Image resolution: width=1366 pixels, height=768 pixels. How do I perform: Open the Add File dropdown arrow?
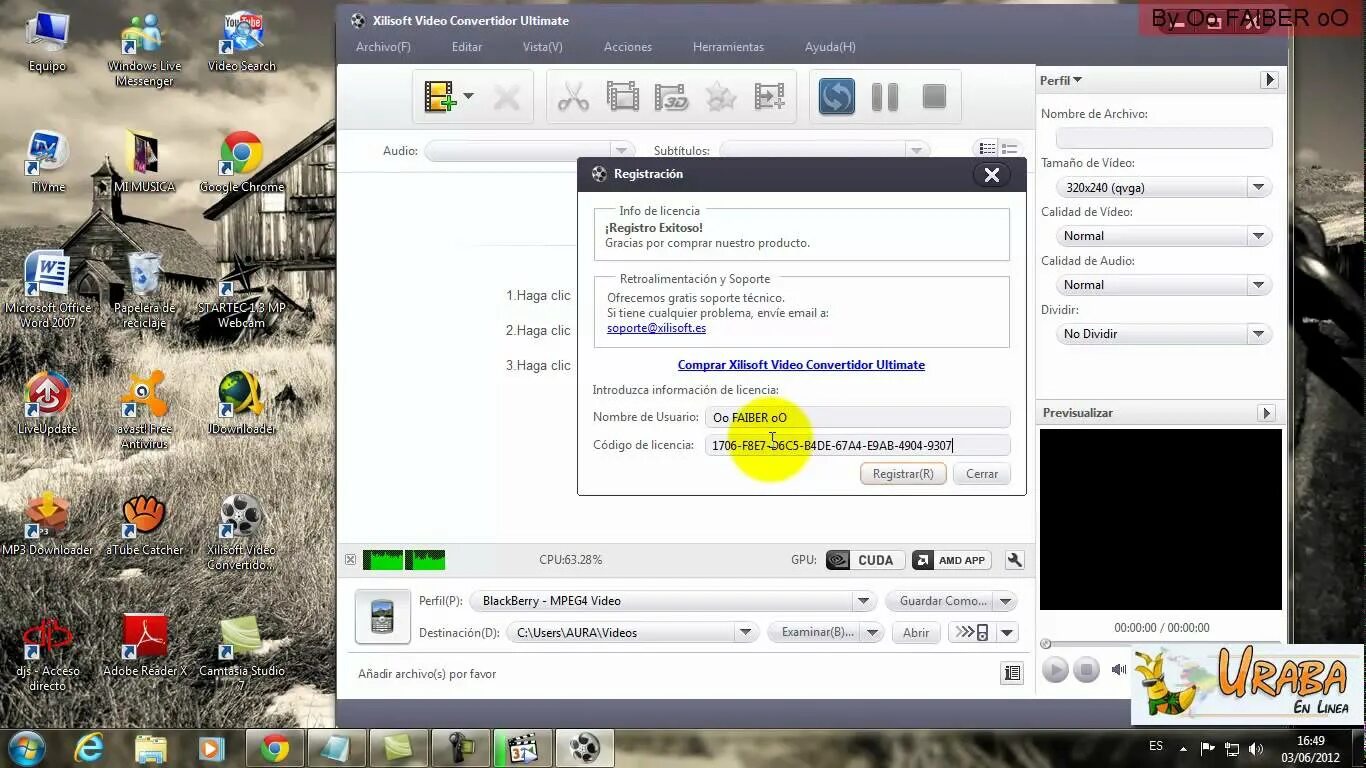[468, 97]
